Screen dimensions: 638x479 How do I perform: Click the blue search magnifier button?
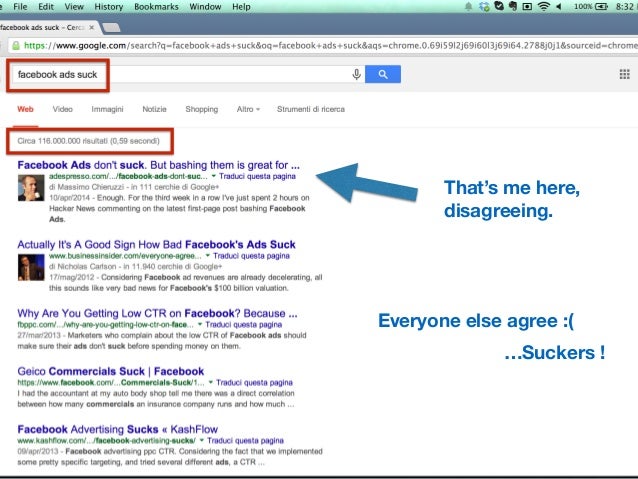pos(382,74)
